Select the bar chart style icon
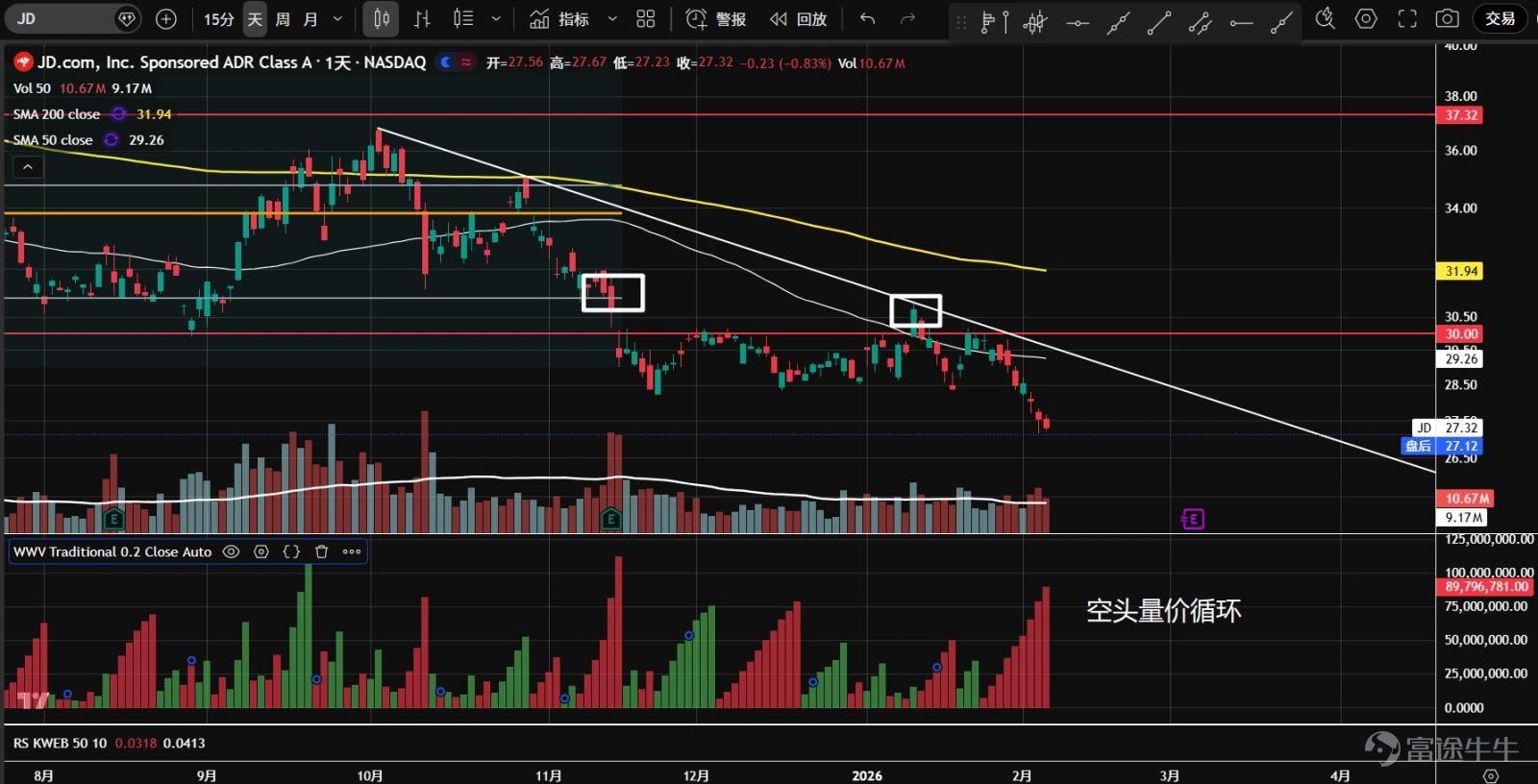The image size is (1538, 784). 422,18
